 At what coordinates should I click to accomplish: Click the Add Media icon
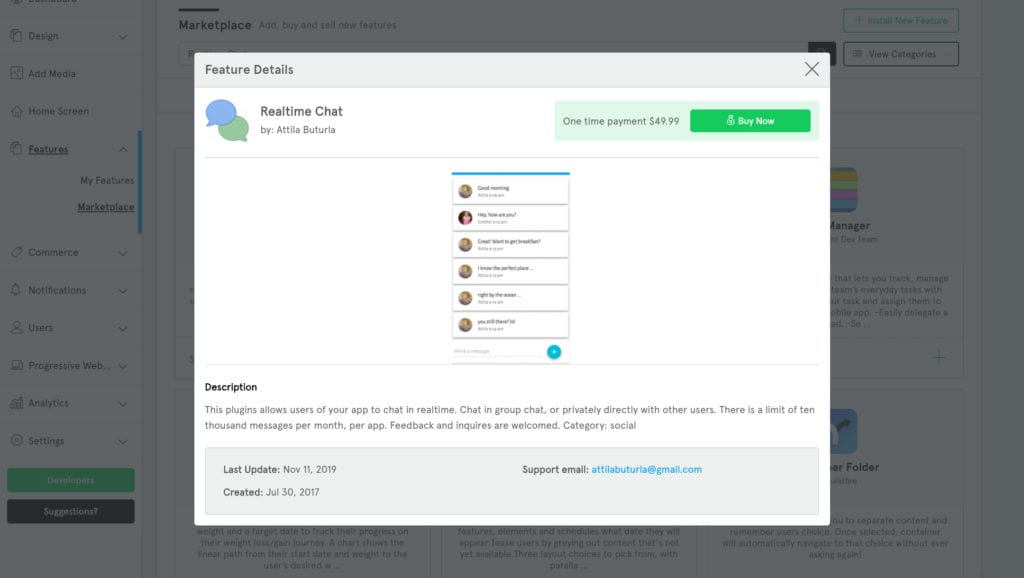coord(16,74)
